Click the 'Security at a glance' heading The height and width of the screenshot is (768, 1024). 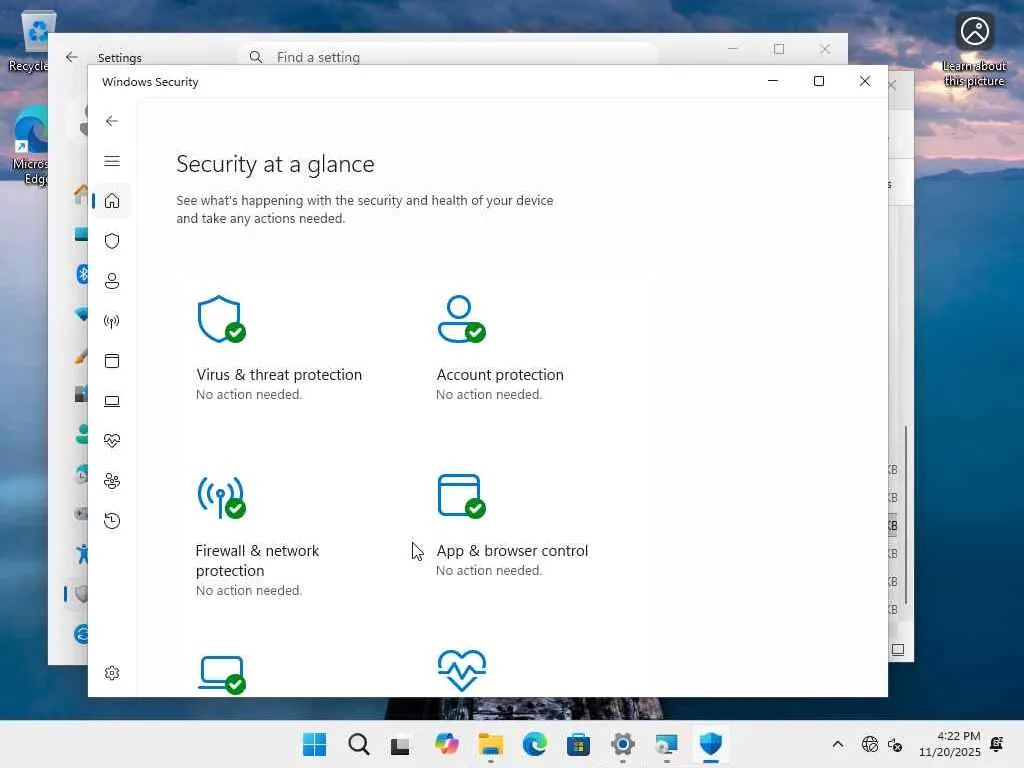click(x=275, y=164)
